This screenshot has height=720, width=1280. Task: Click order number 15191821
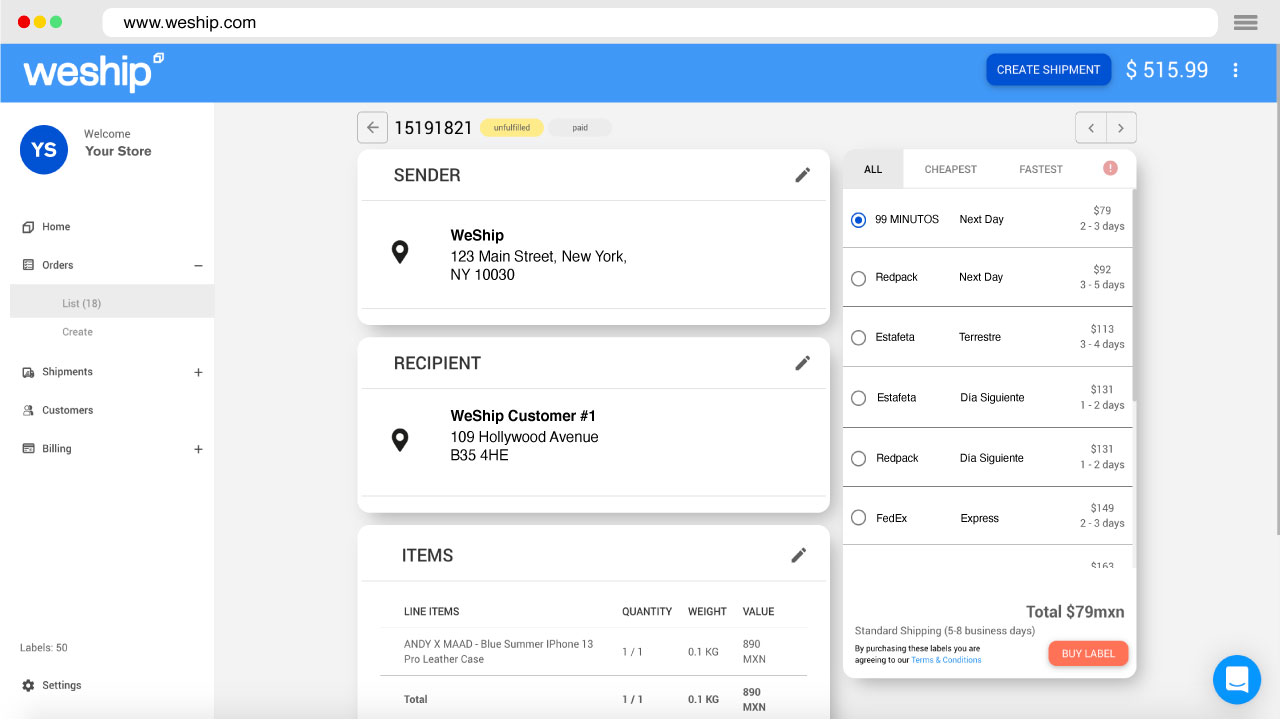[x=433, y=128]
